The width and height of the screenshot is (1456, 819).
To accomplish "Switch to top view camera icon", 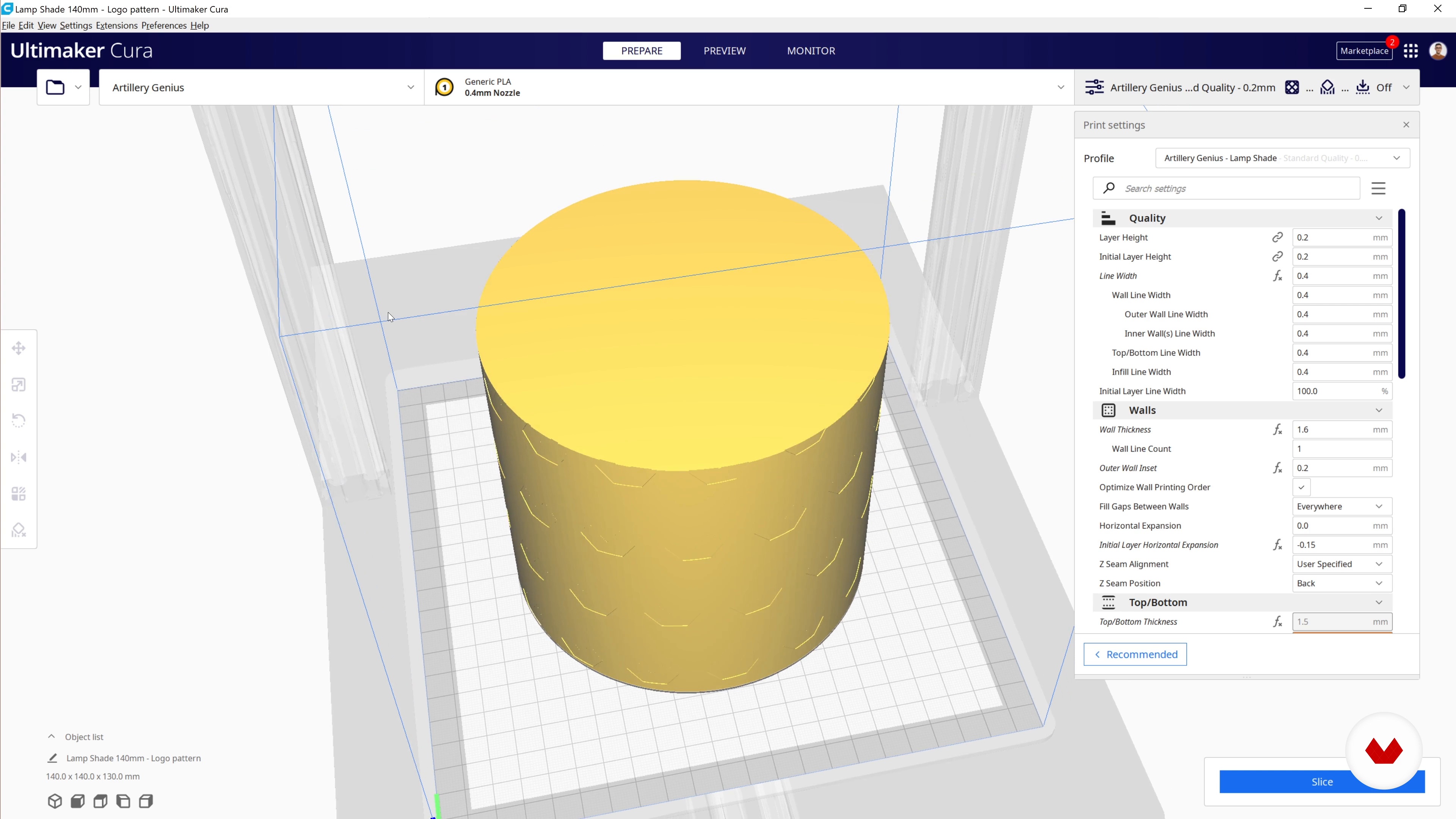I will 100,801.
